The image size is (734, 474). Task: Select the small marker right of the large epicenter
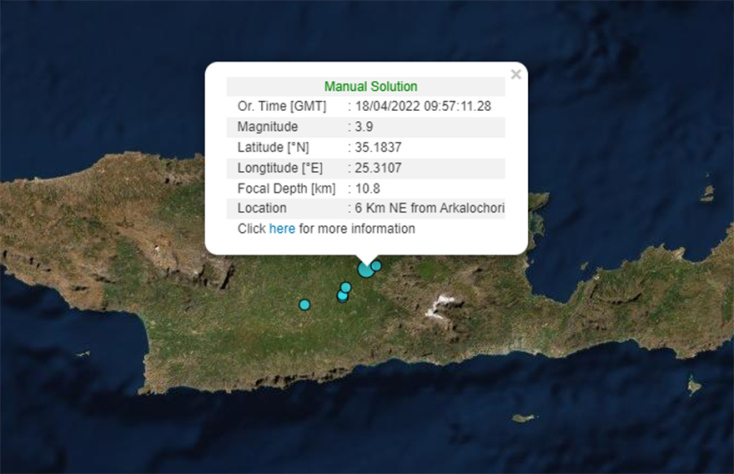[x=377, y=265]
